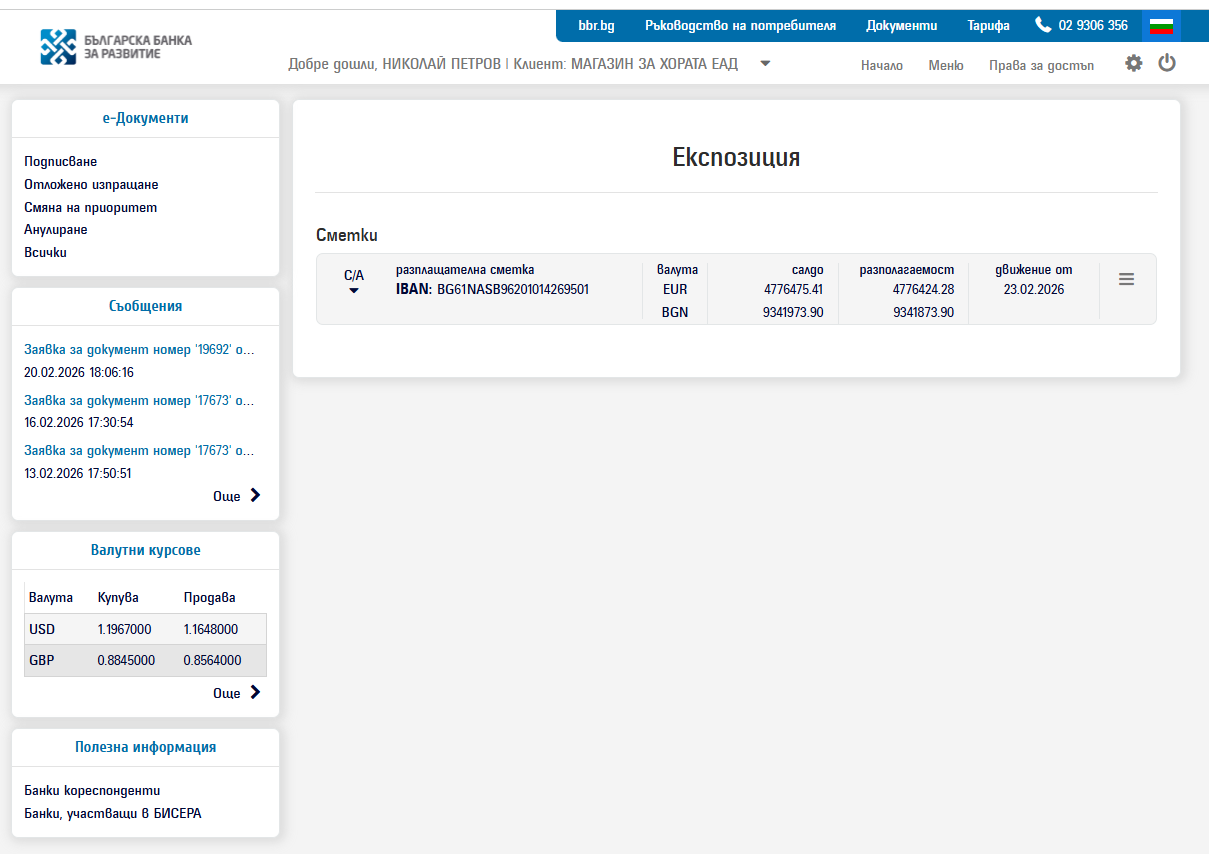Image resolution: width=1209 pixels, height=854 pixels.
Task: Click the power logout icon
Action: [1167, 63]
